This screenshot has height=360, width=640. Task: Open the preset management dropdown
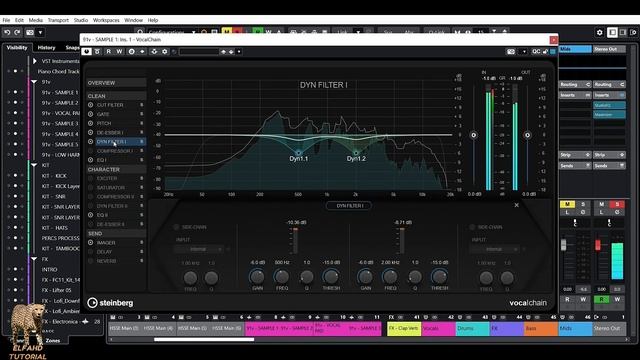(239, 51)
